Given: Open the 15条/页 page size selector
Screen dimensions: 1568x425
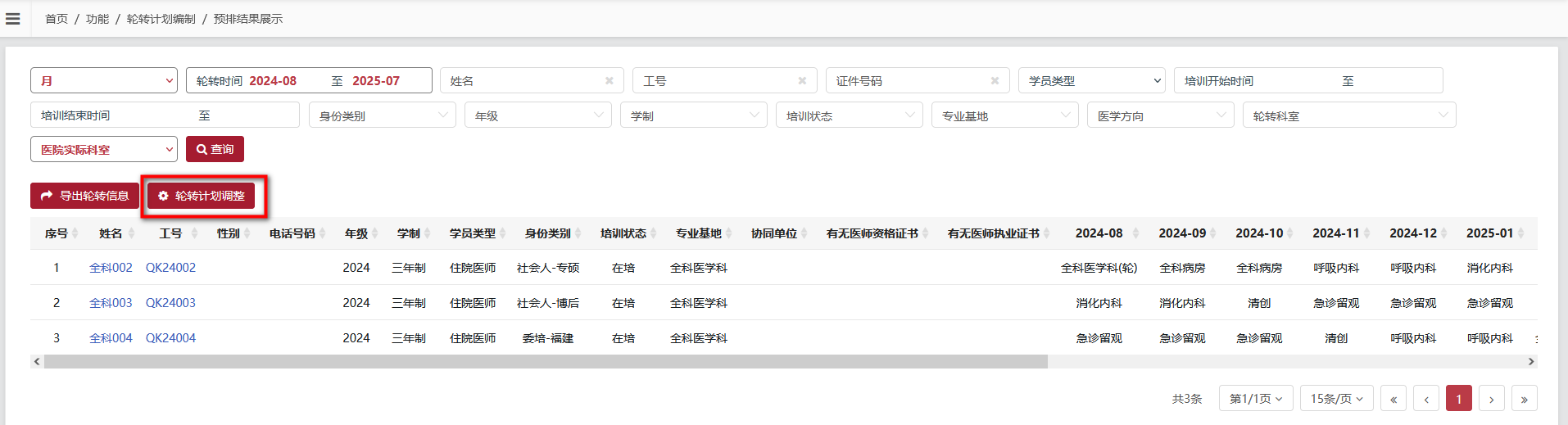Looking at the screenshot, I should tap(1336, 398).
